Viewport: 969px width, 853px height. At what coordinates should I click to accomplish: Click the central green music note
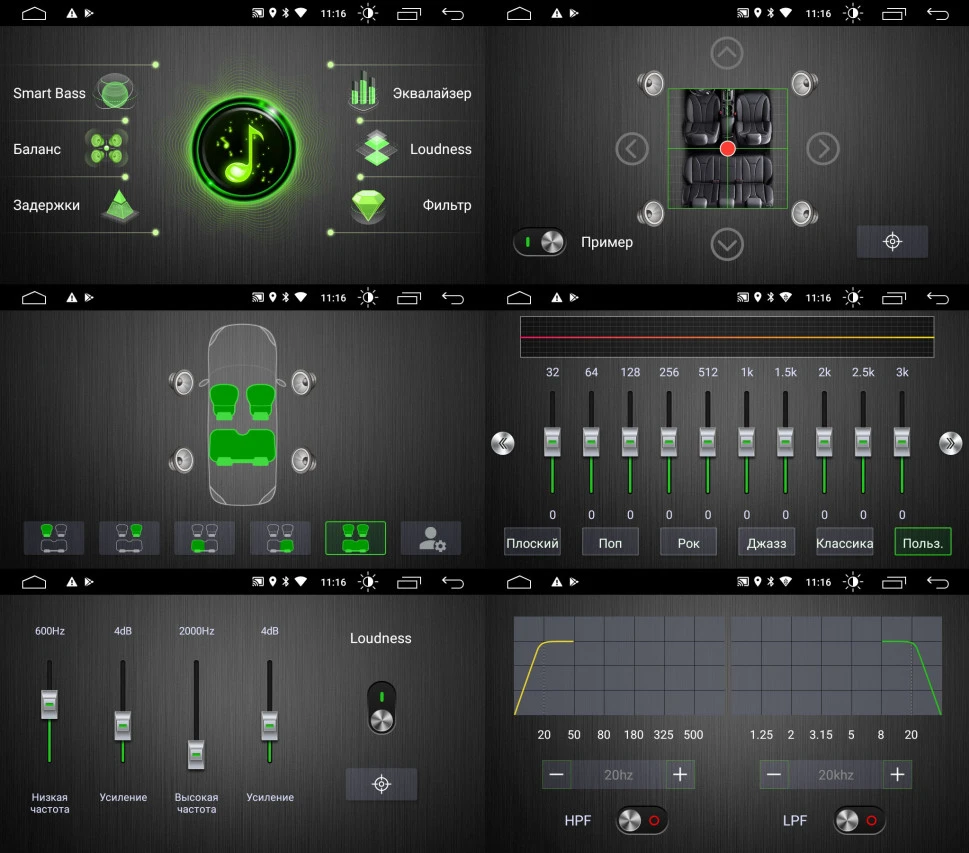[243, 149]
